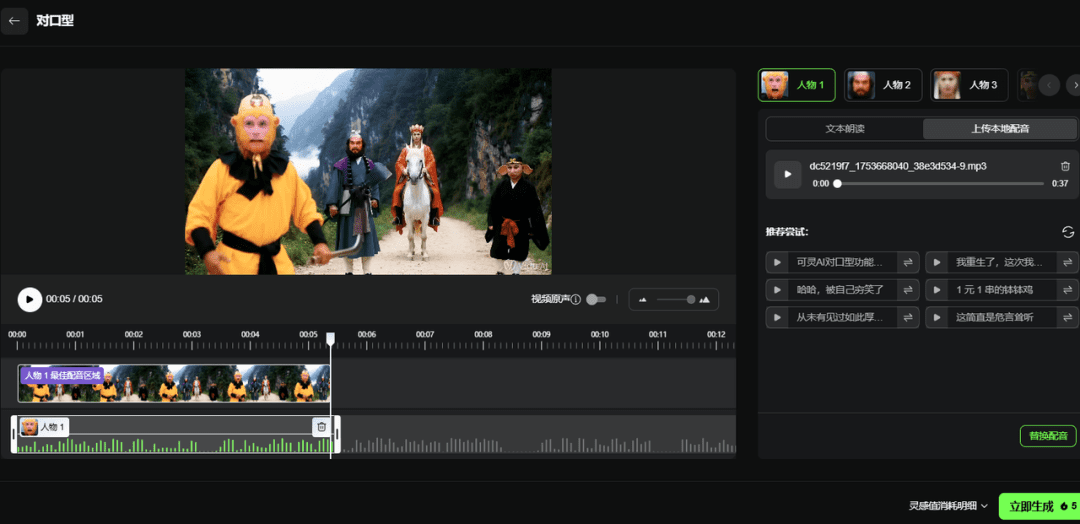Apply 1元1串的钵钵鸡 sample with swap icon

pos(1068,290)
